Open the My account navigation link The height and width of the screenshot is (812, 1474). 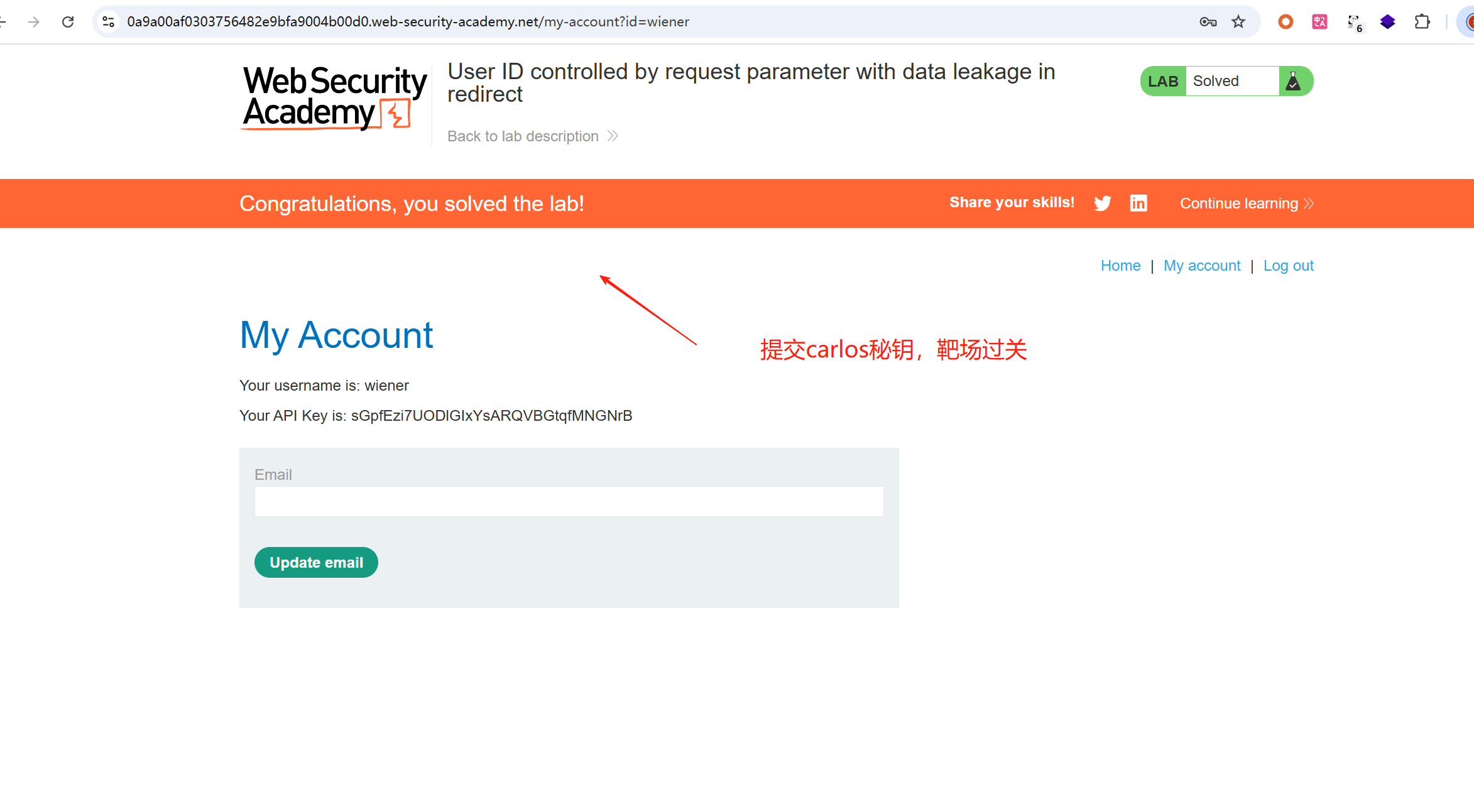pyautogui.click(x=1201, y=266)
